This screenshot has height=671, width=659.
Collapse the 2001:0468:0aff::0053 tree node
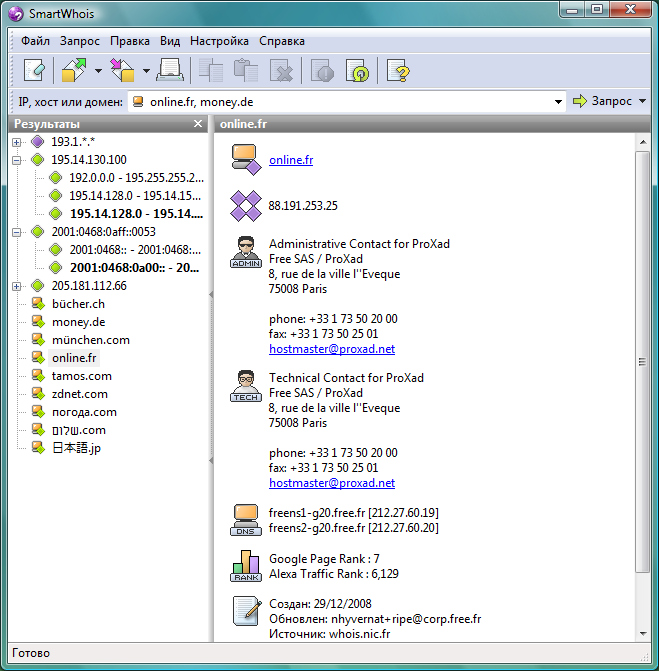click(x=17, y=232)
